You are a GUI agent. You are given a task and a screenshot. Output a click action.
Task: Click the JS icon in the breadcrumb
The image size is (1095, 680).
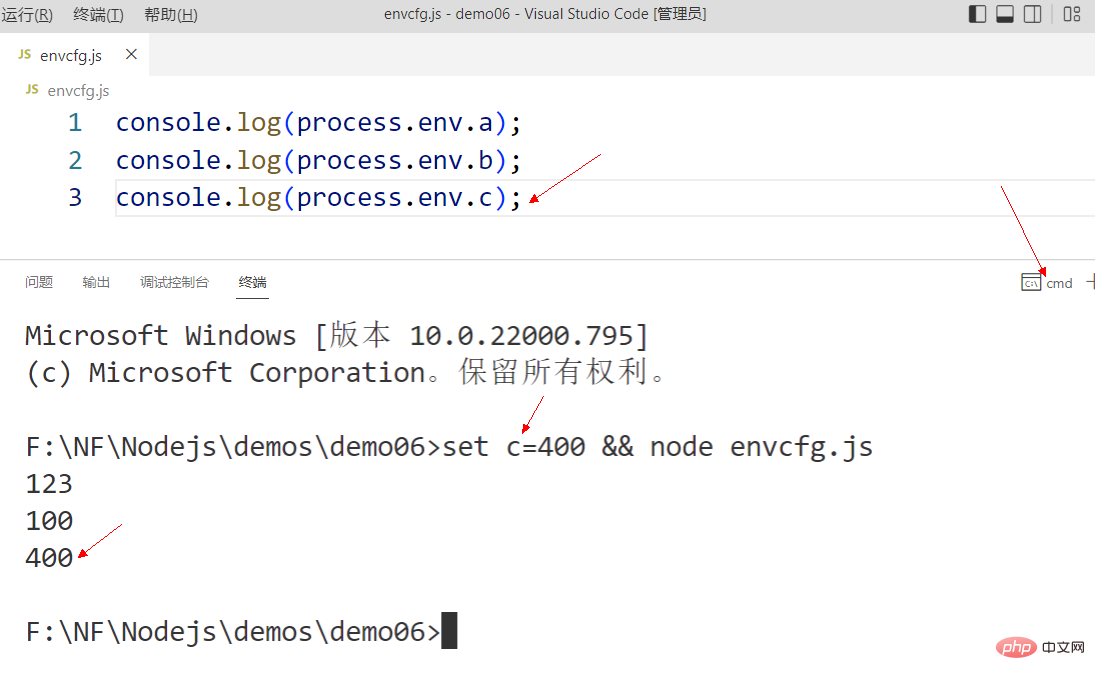point(32,90)
